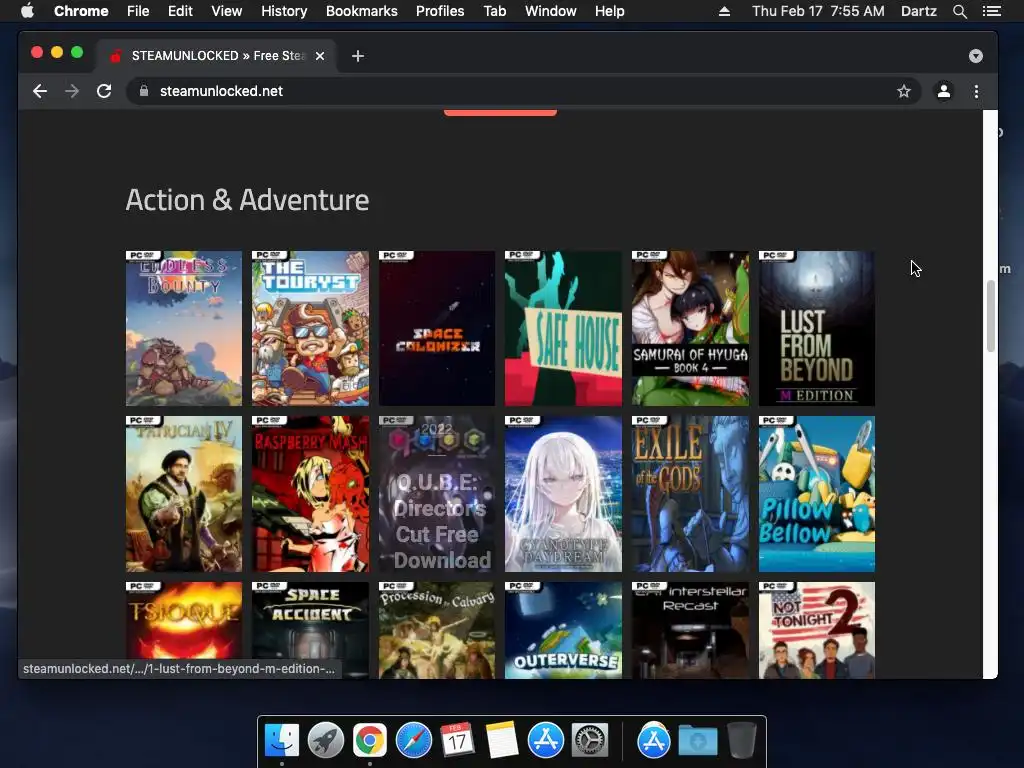Bookmark this page with the star icon

click(903, 91)
